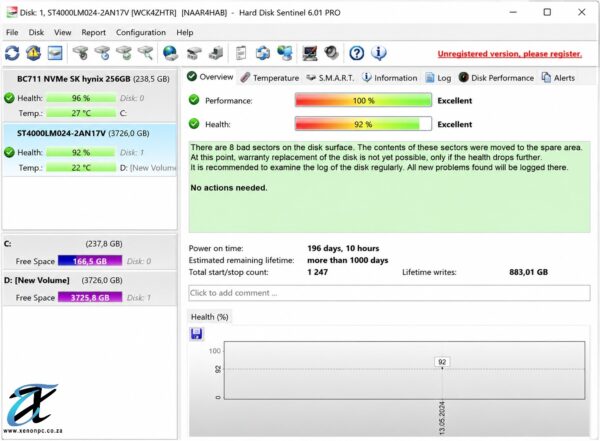Viewport: 600px width, 441px height.
Task: Click the 'No actions needed.' text
Action: [229, 188]
